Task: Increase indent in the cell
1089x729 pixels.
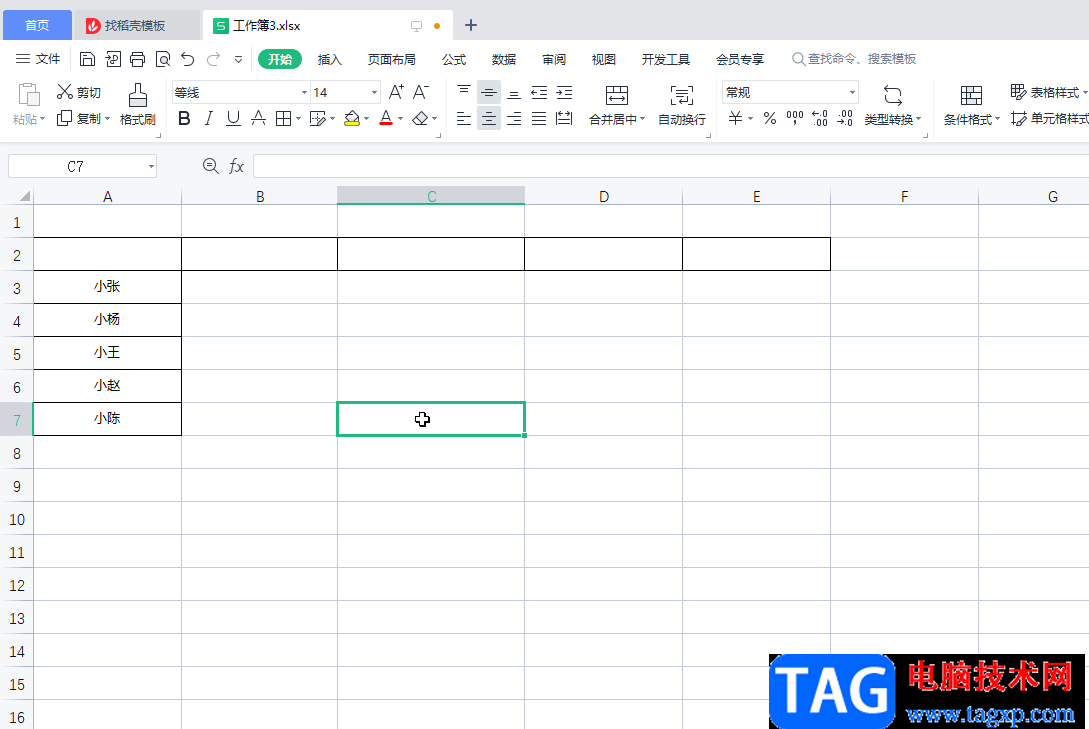Action: tap(565, 92)
